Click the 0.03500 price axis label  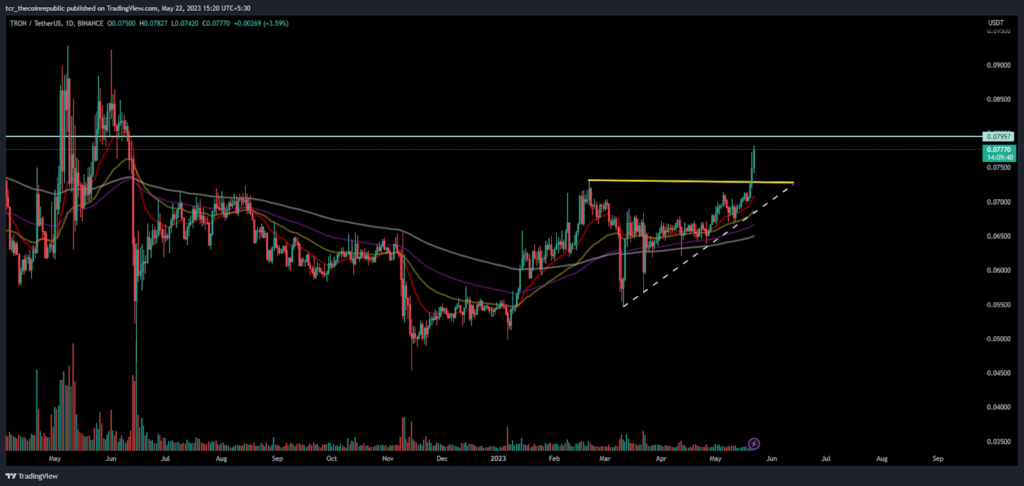click(x=997, y=442)
